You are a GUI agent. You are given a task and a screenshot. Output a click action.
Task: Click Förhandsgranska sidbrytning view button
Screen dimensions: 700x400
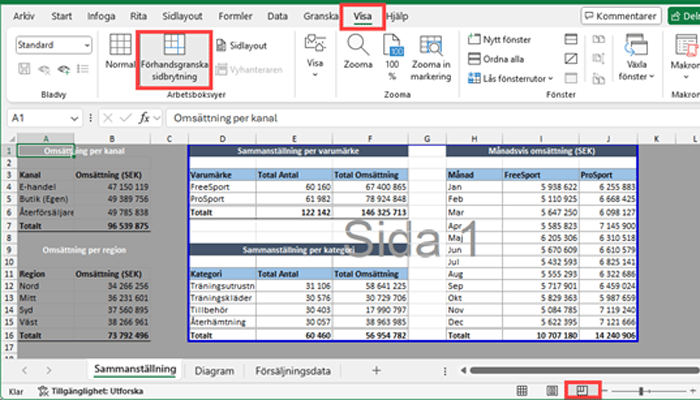(x=176, y=57)
